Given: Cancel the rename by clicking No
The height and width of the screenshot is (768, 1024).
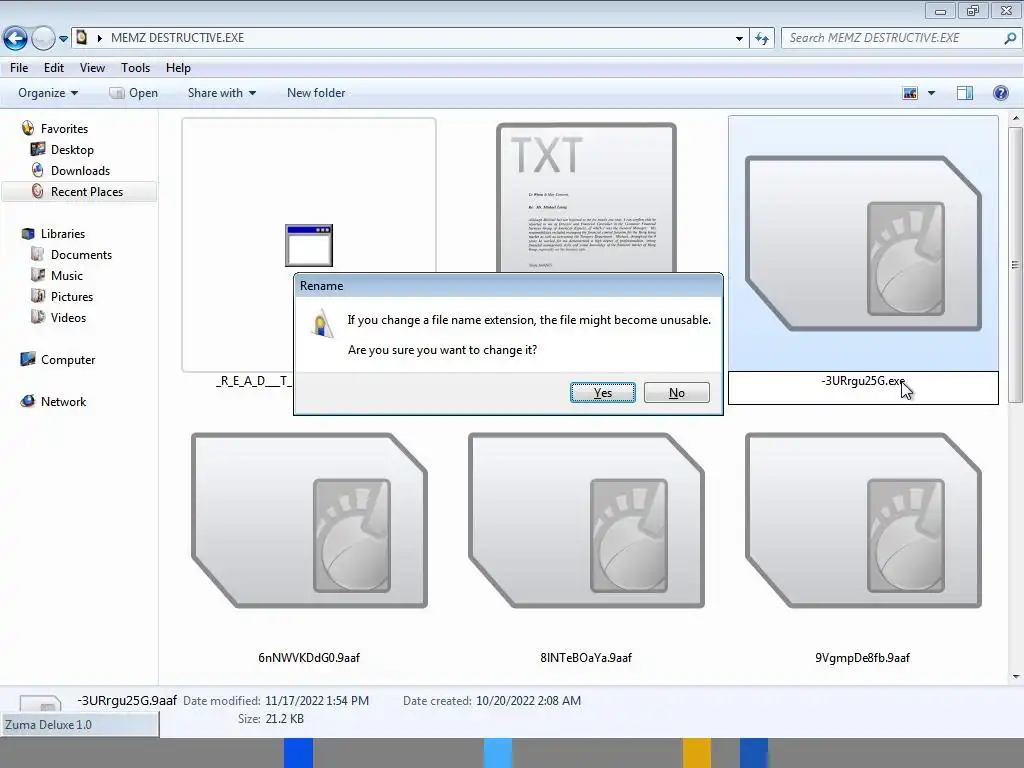Looking at the screenshot, I should click(677, 392).
